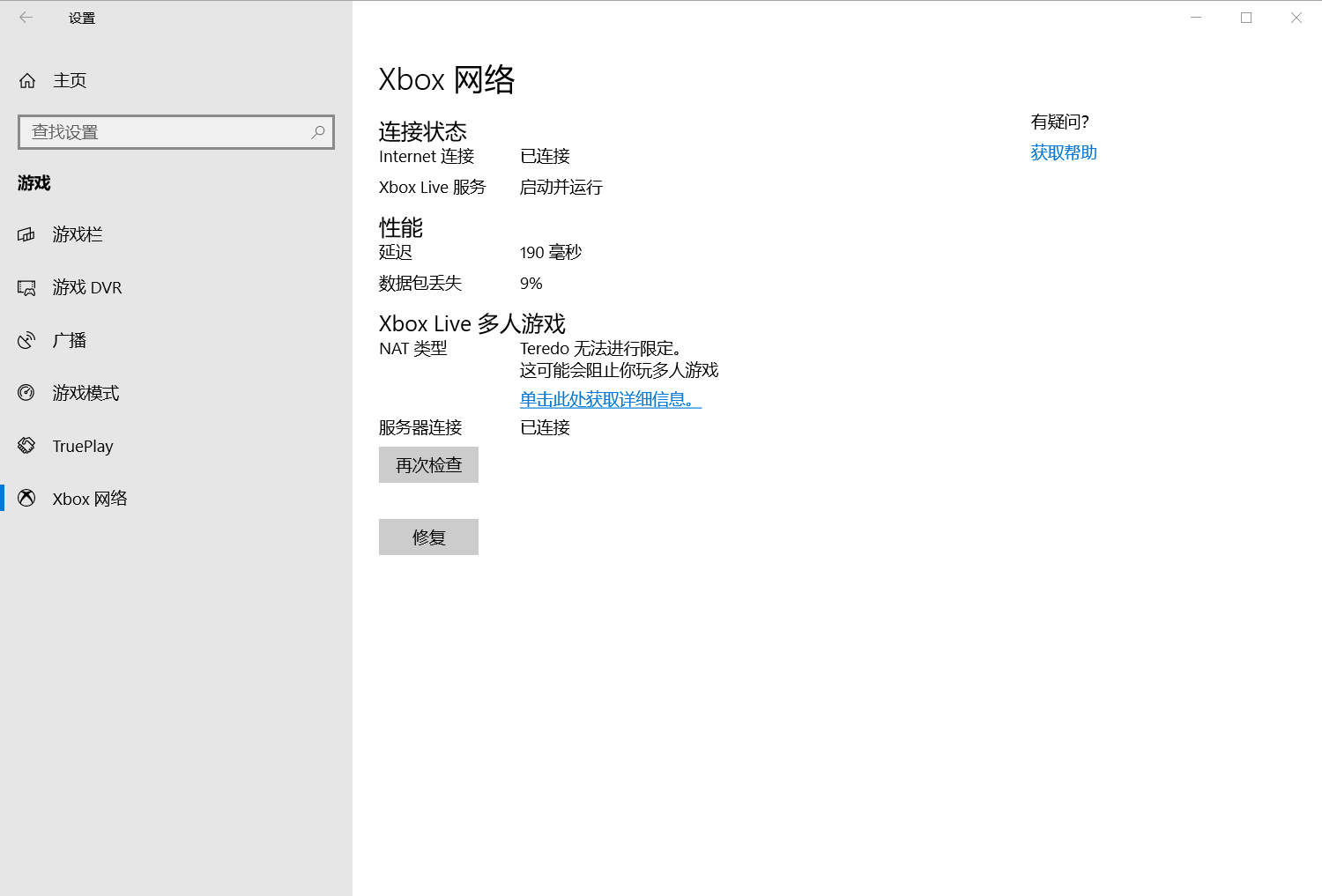Click the 广播 broadcast icon
Viewport: 1322px width, 896px height.
point(26,340)
